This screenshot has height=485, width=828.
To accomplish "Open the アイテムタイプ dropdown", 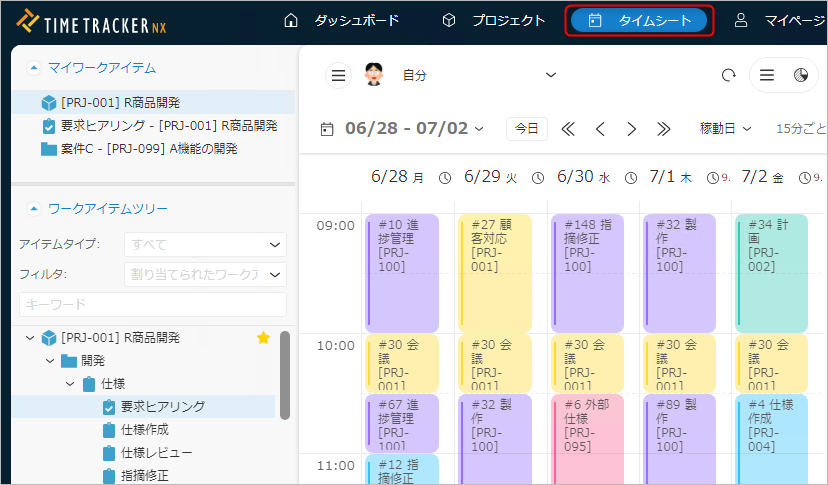I will [205, 244].
